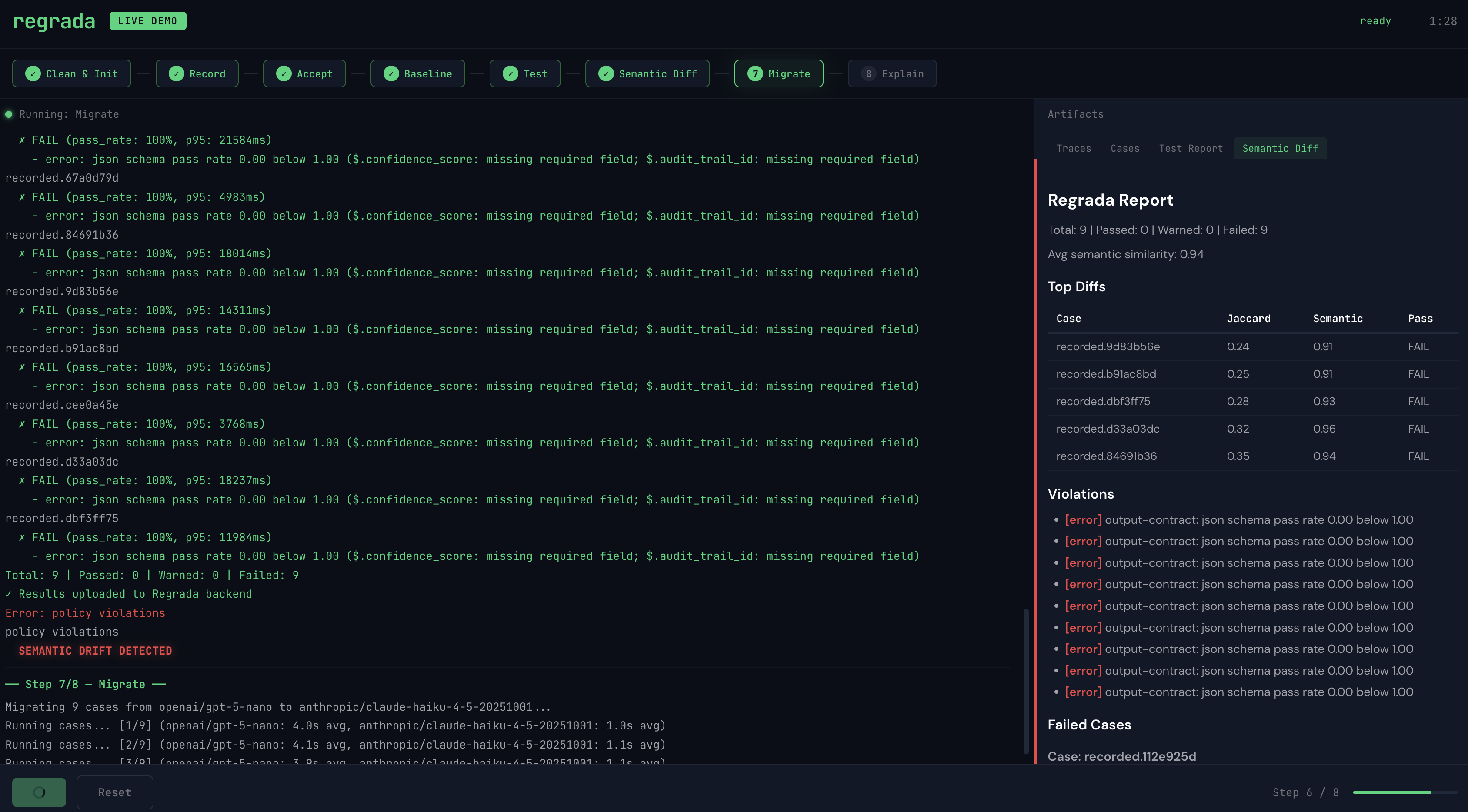Click the number 7 Migrate badge
This screenshot has height=812, width=1468.
click(x=755, y=73)
